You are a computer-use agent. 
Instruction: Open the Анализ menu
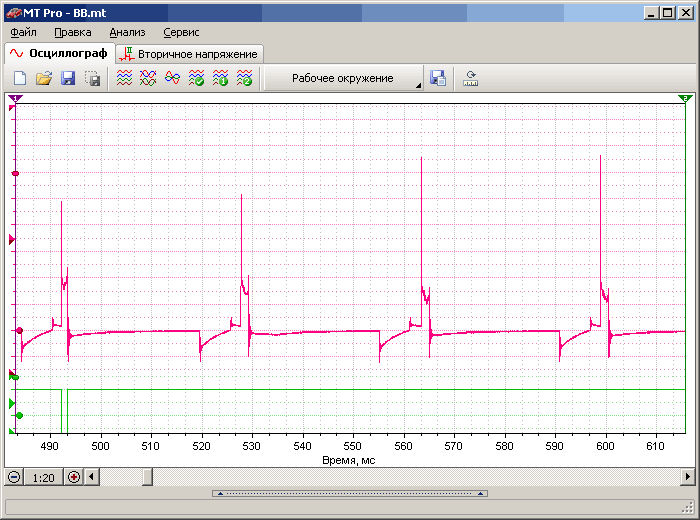point(127,32)
